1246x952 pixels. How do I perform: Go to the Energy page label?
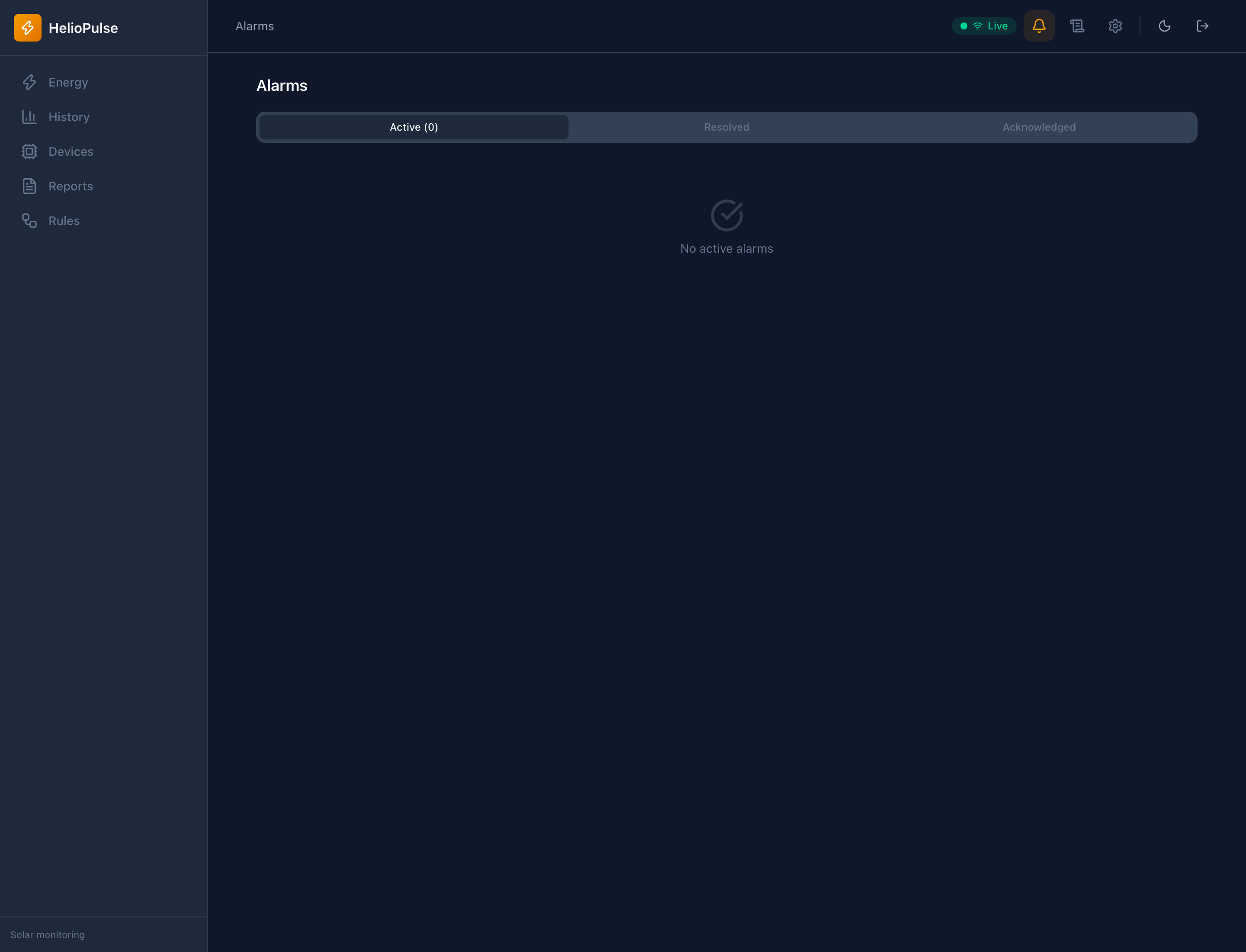coord(68,82)
